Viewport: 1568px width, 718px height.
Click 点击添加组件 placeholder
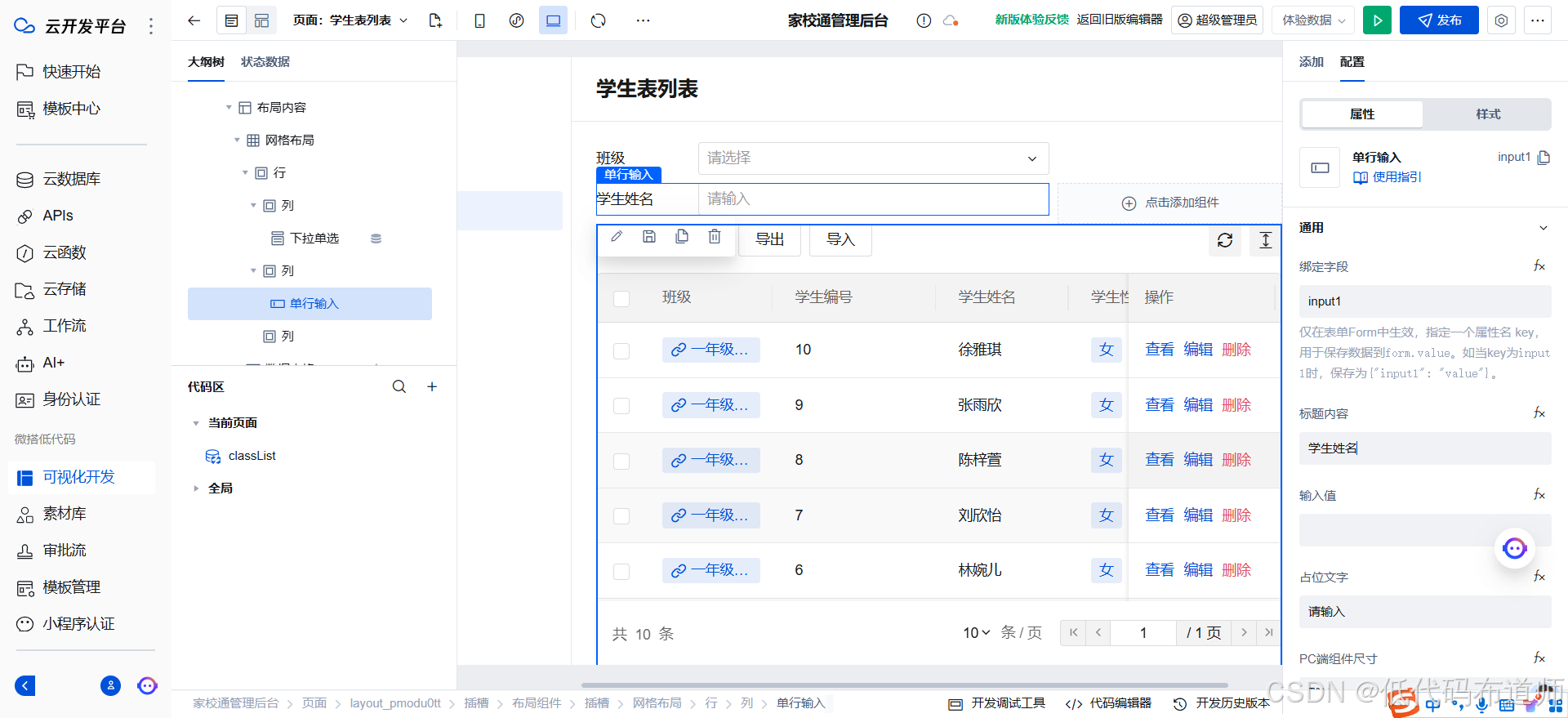coord(1169,203)
